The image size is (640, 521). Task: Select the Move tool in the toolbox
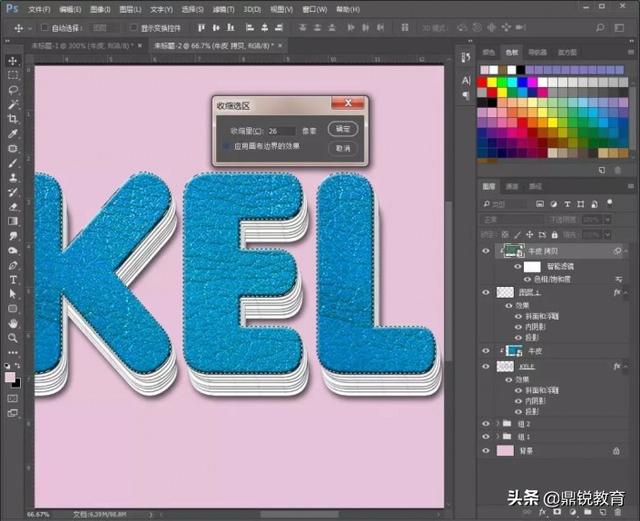13,61
